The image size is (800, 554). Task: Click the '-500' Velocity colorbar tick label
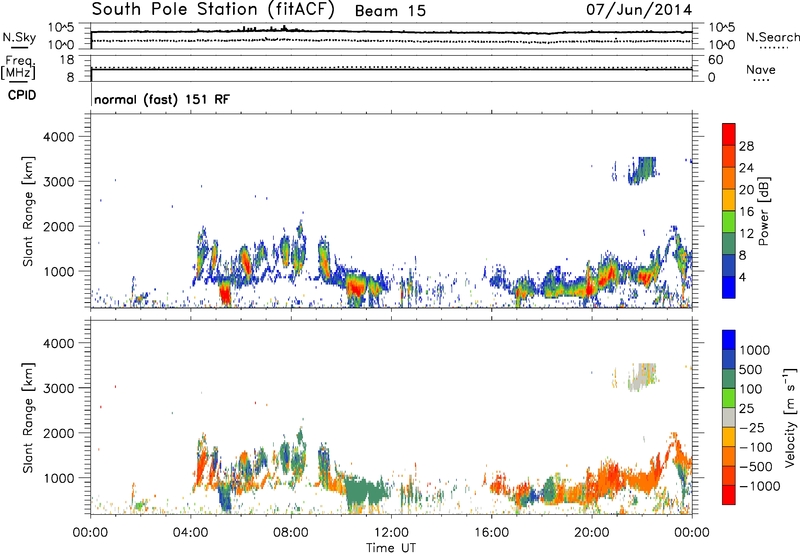[x=756, y=467]
